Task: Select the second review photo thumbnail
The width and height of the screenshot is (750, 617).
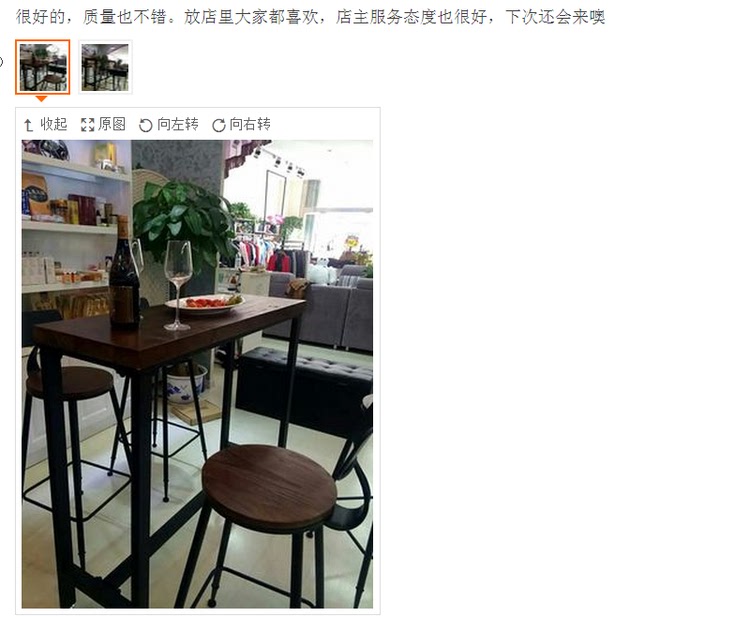Action: click(x=105, y=67)
